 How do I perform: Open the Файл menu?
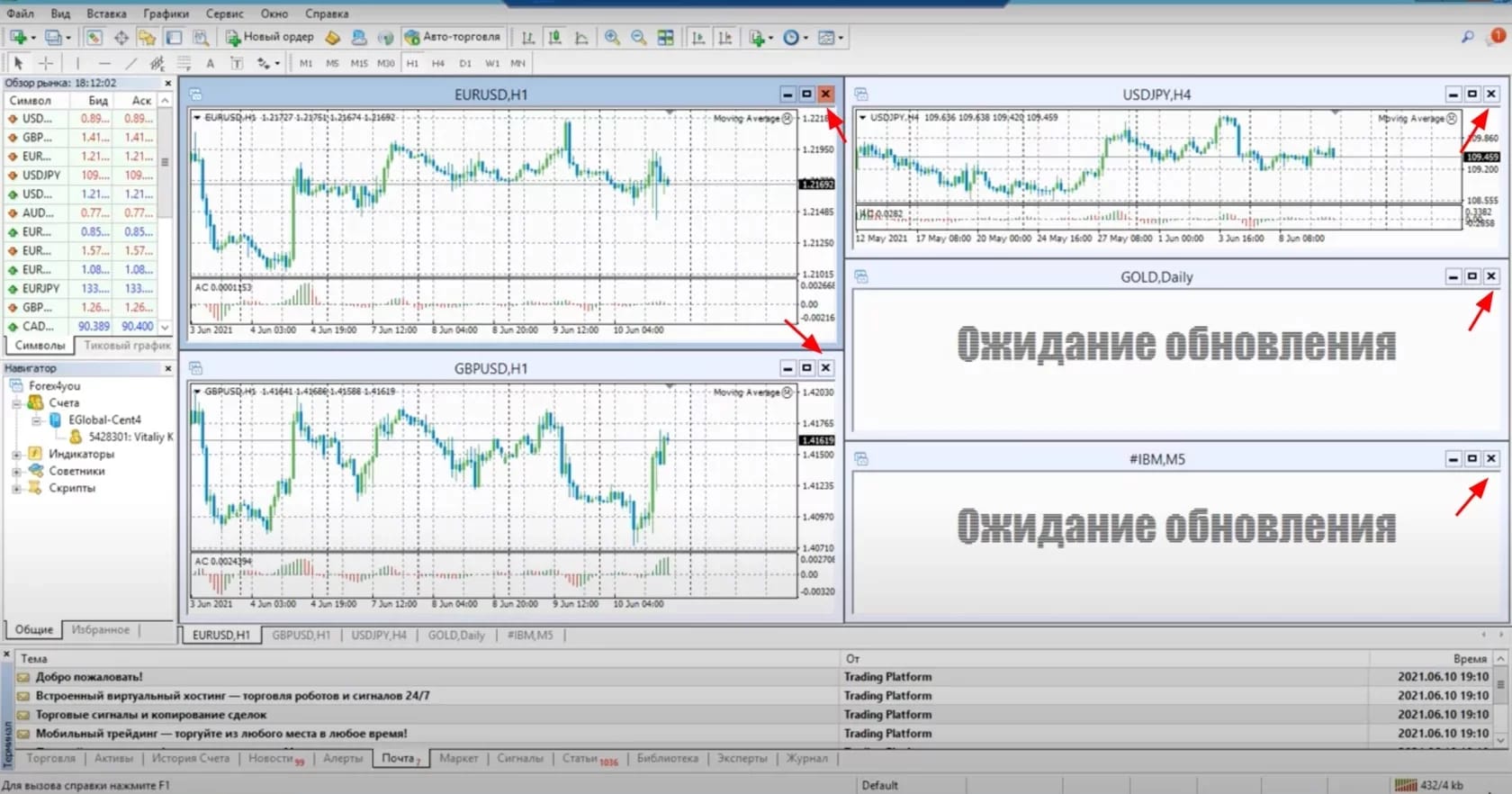[20, 14]
